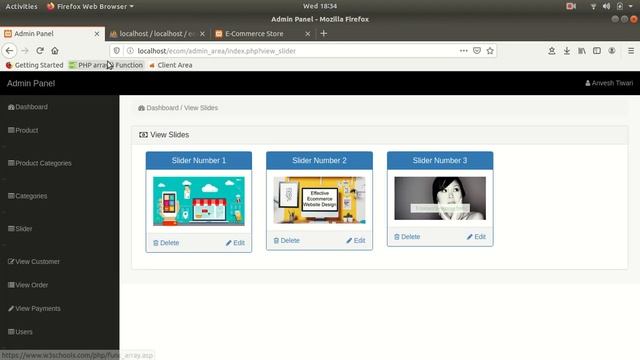Open a new tab with plus button
The image size is (640, 360).
tap(324, 33)
